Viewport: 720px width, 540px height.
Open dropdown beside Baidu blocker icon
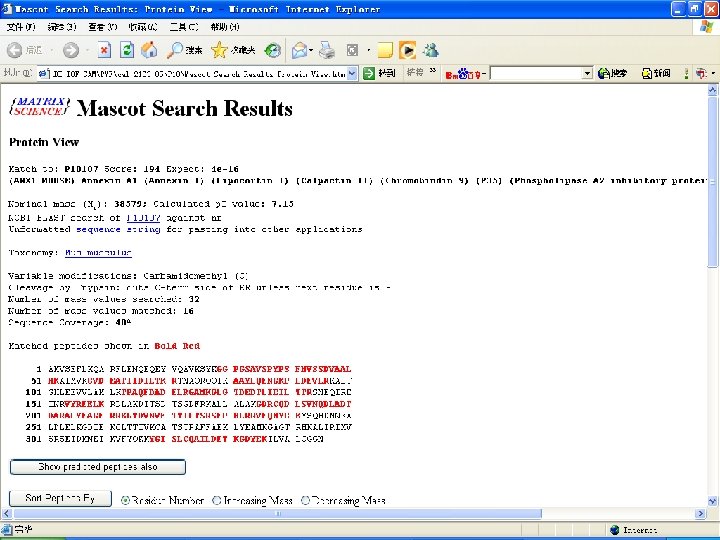tap(713, 73)
